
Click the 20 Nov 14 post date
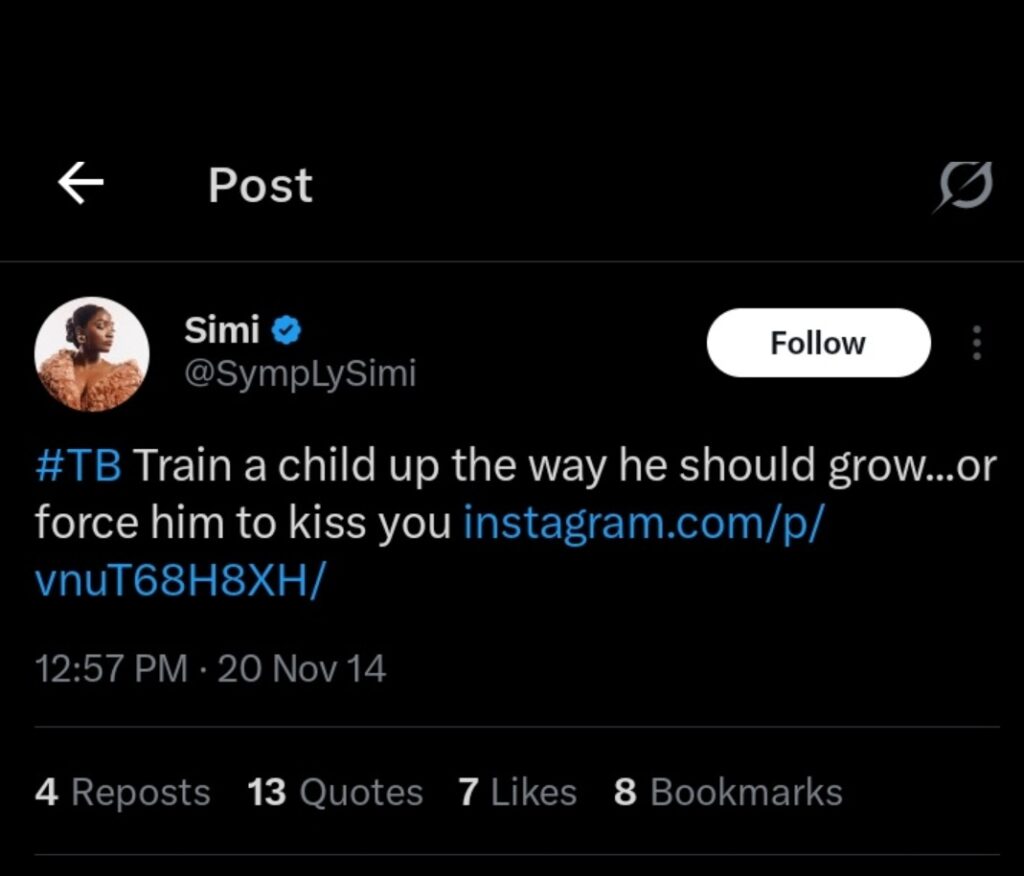301,668
